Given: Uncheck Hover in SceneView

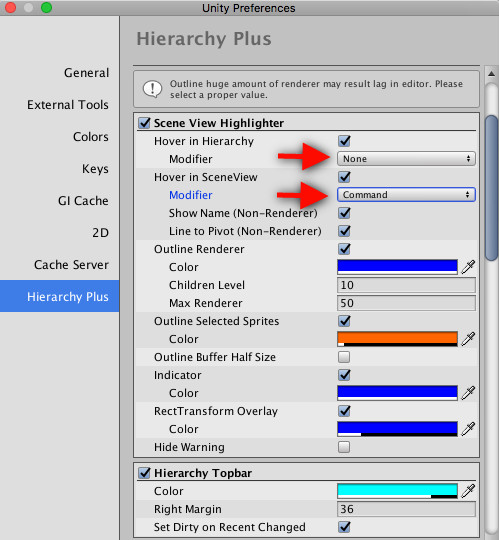Looking at the screenshot, I should tap(344, 177).
